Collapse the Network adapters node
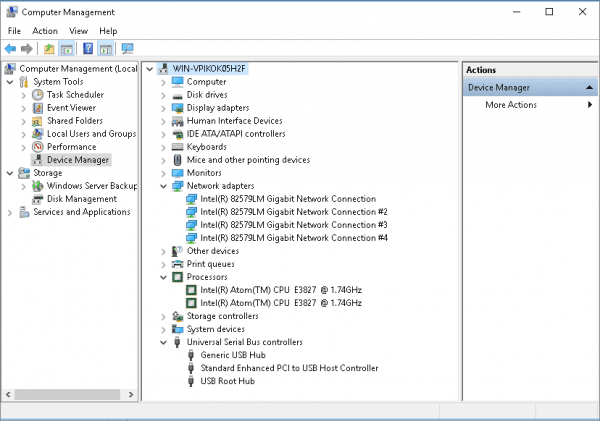This screenshot has width=600, height=421. [x=163, y=186]
